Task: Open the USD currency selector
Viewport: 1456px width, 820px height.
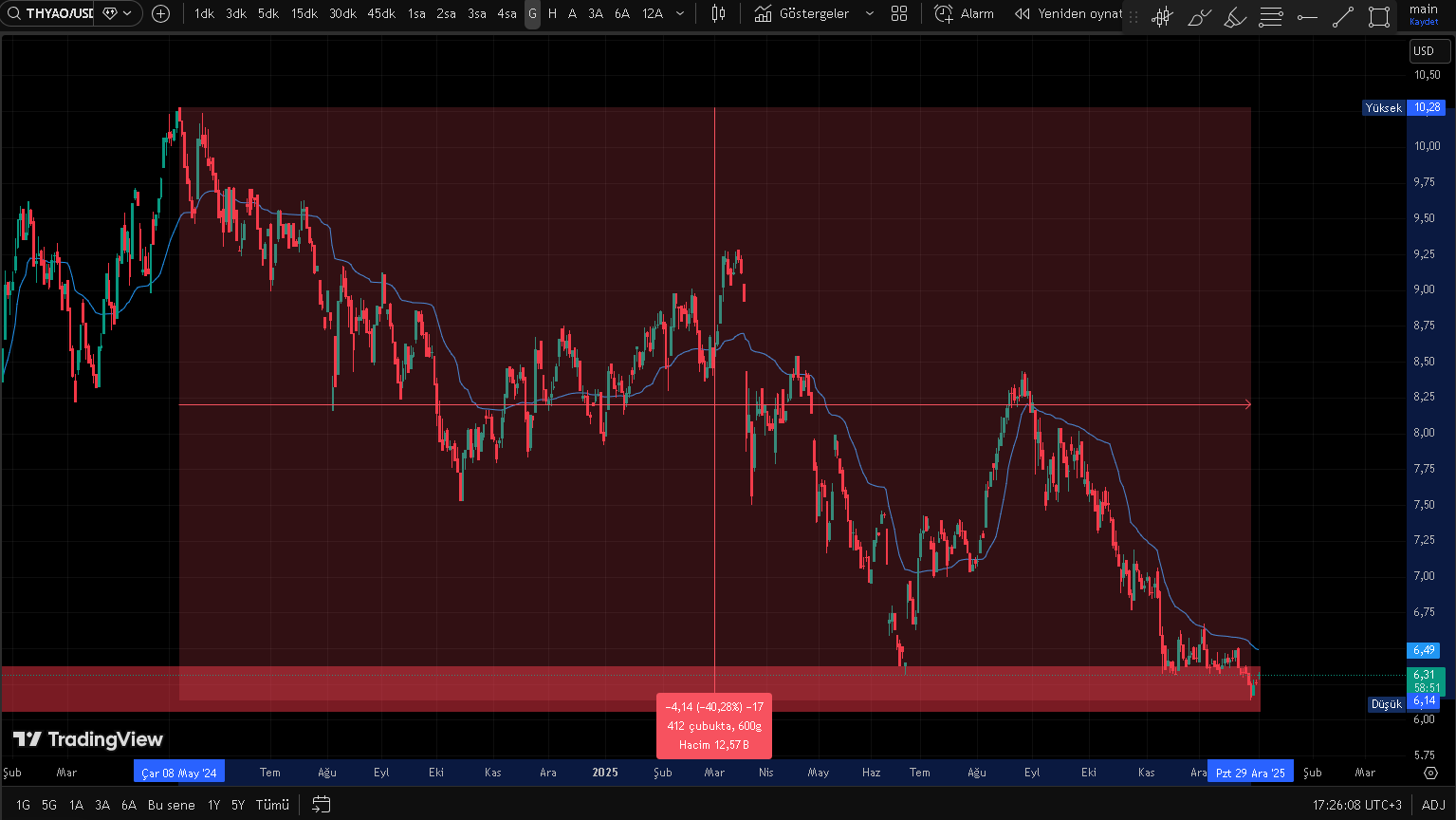Action: click(1424, 51)
